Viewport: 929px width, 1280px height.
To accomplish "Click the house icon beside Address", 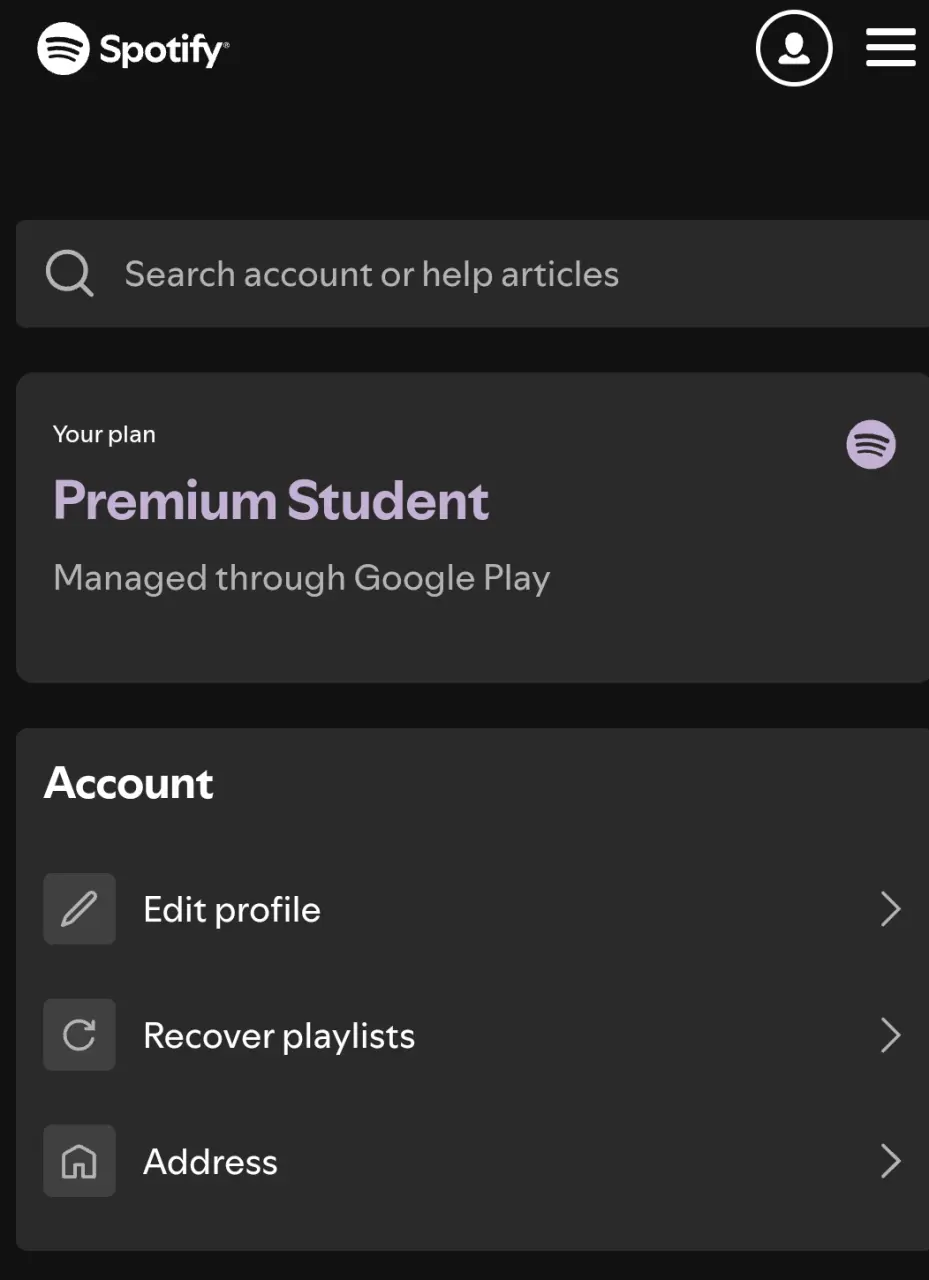I will click(79, 1161).
